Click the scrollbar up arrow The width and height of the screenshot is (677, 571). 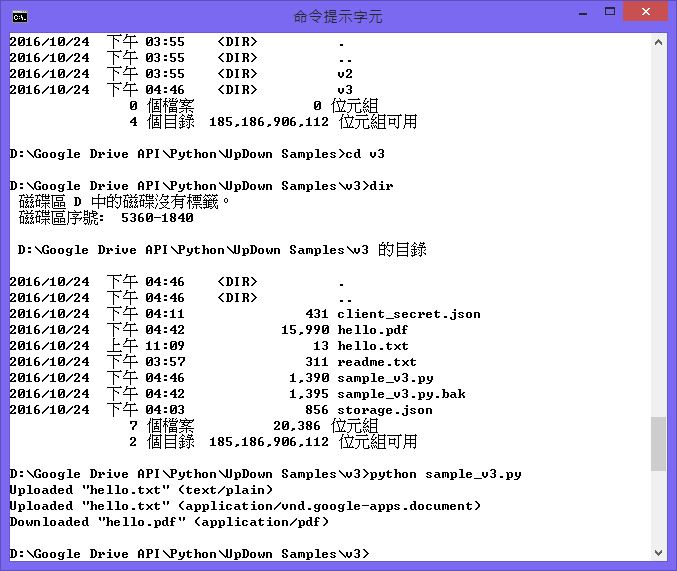click(658, 42)
